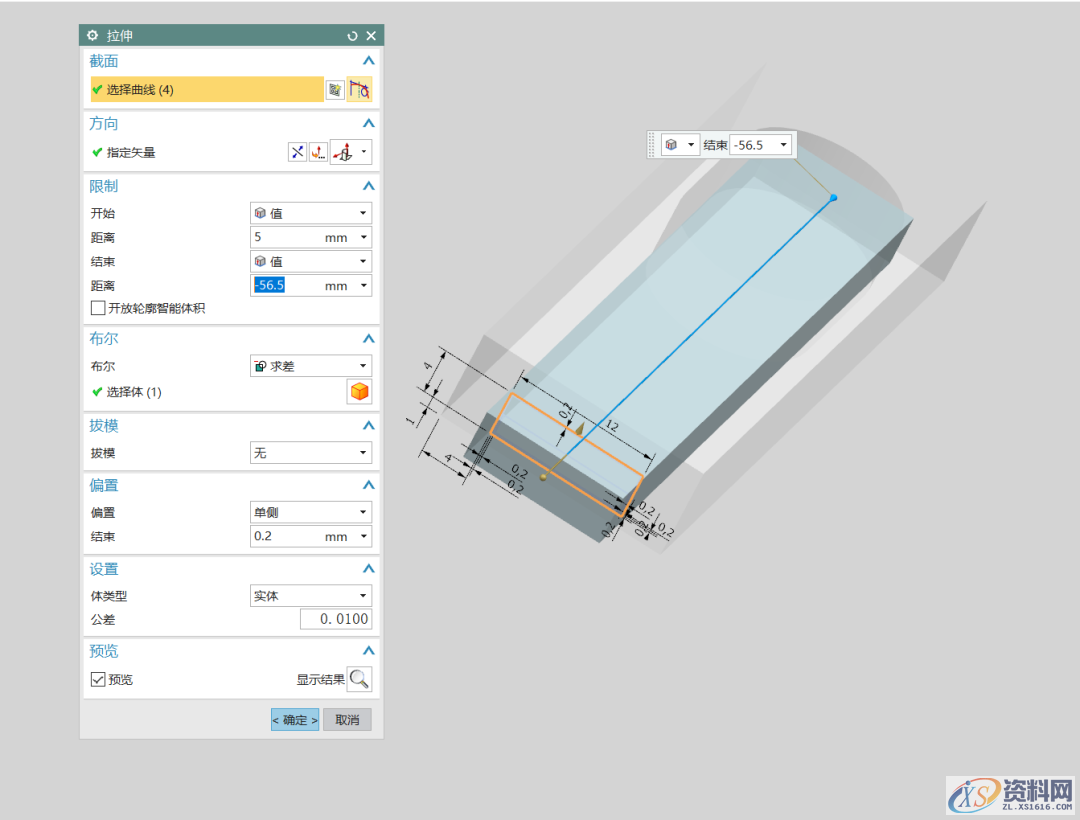Open the vector dialog icon
This screenshot has width=1080, height=820.
(318, 152)
